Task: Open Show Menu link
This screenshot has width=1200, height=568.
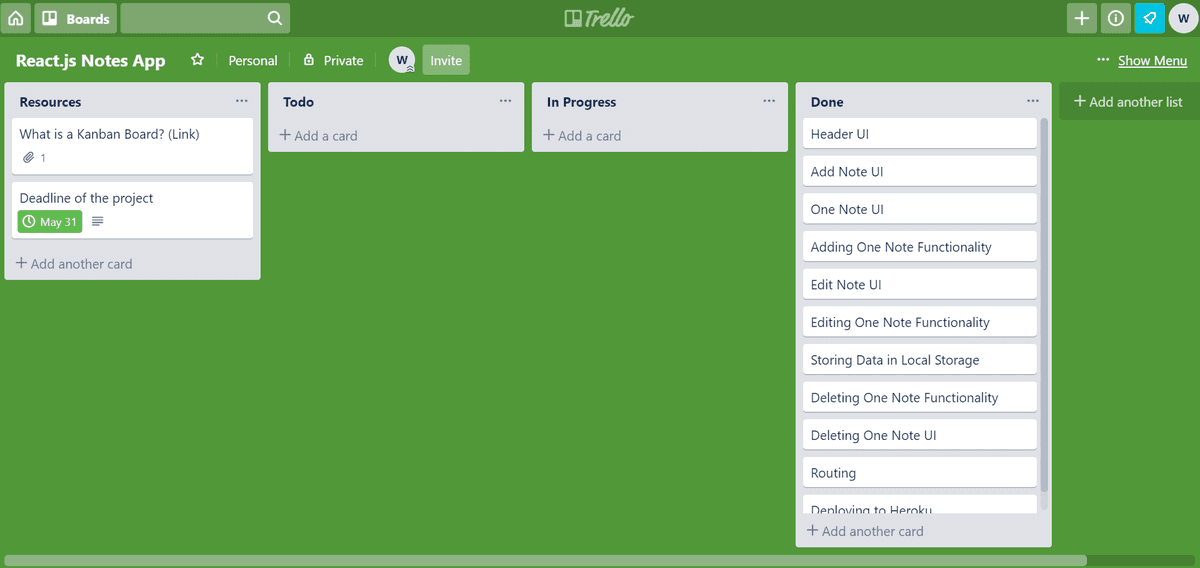Action: [x=1153, y=61]
